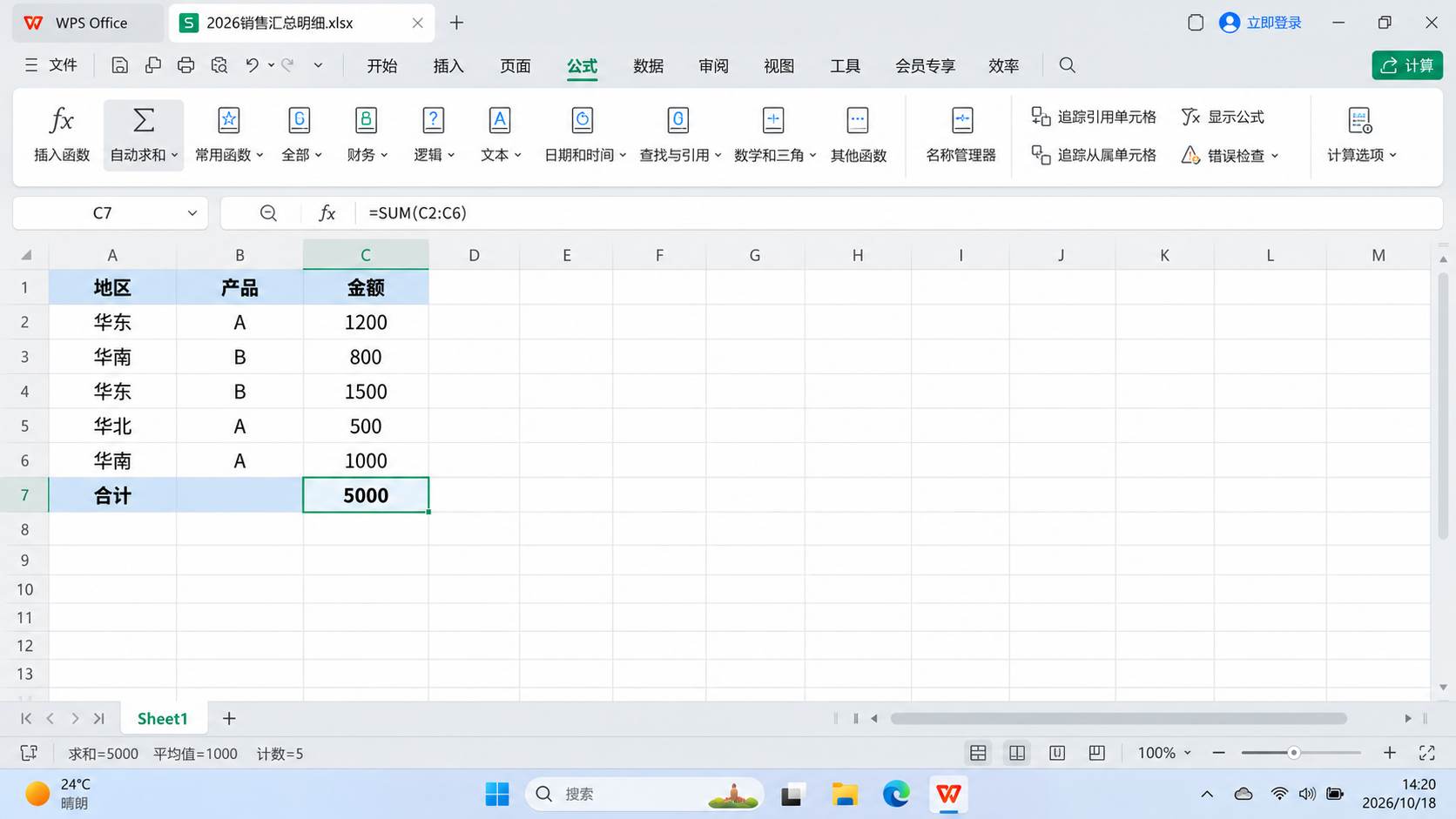Click the horizontal scrollbar
The image size is (1456, 819).
1119,718
